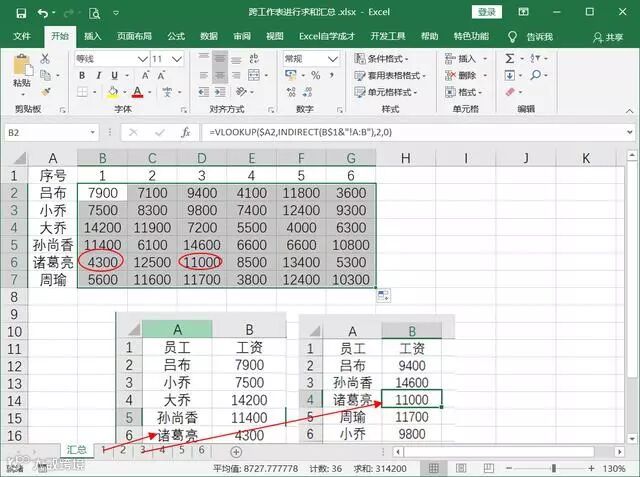Open Tell Me search lightbulb

click(512, 37)
